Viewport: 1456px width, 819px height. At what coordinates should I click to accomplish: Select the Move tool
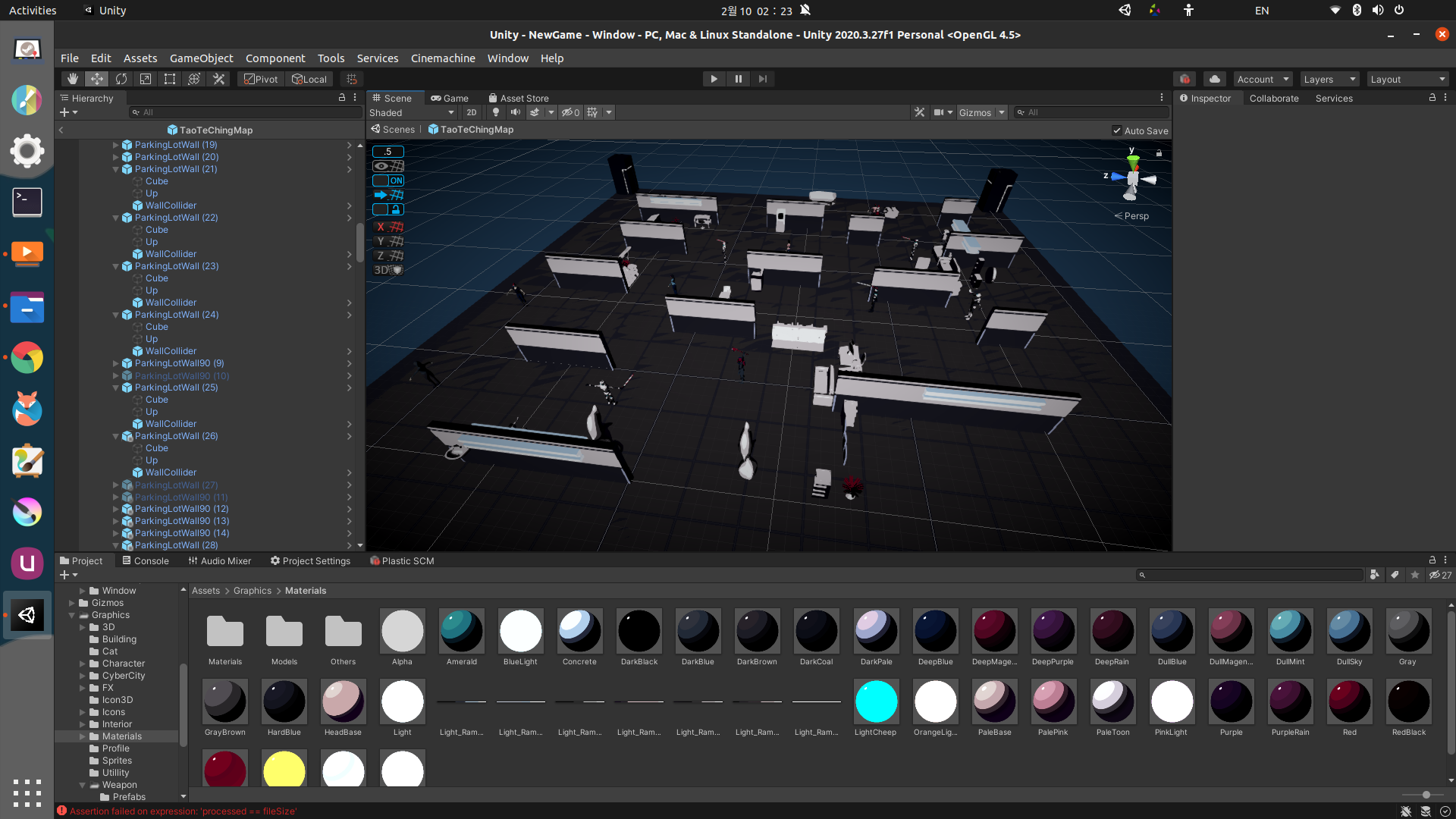point(96,79)
